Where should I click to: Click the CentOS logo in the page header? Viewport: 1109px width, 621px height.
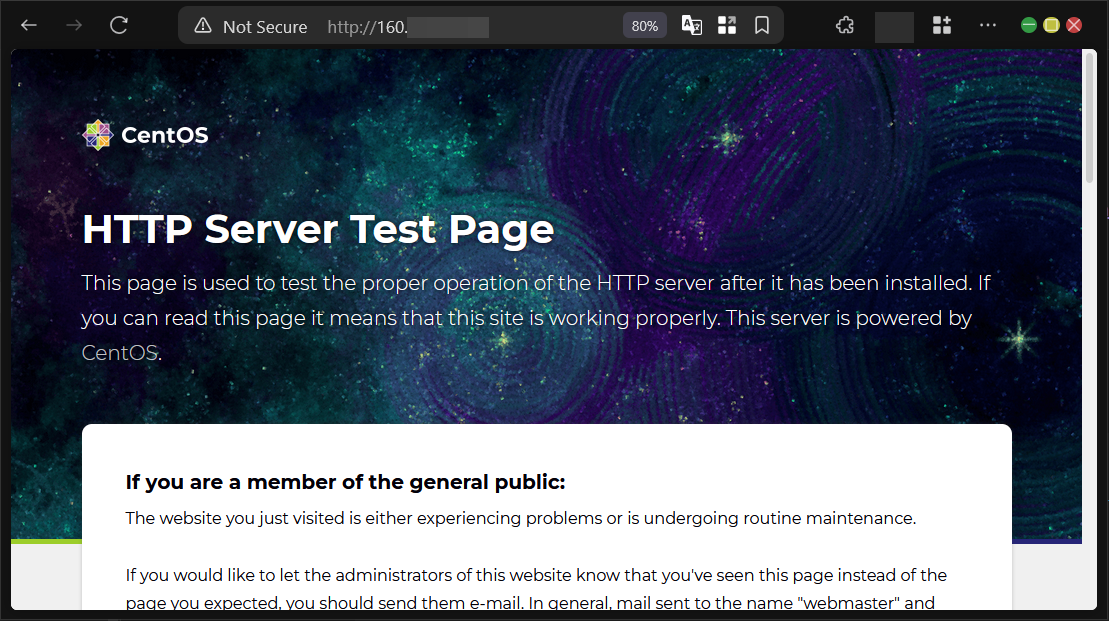[x=98, y=133]
